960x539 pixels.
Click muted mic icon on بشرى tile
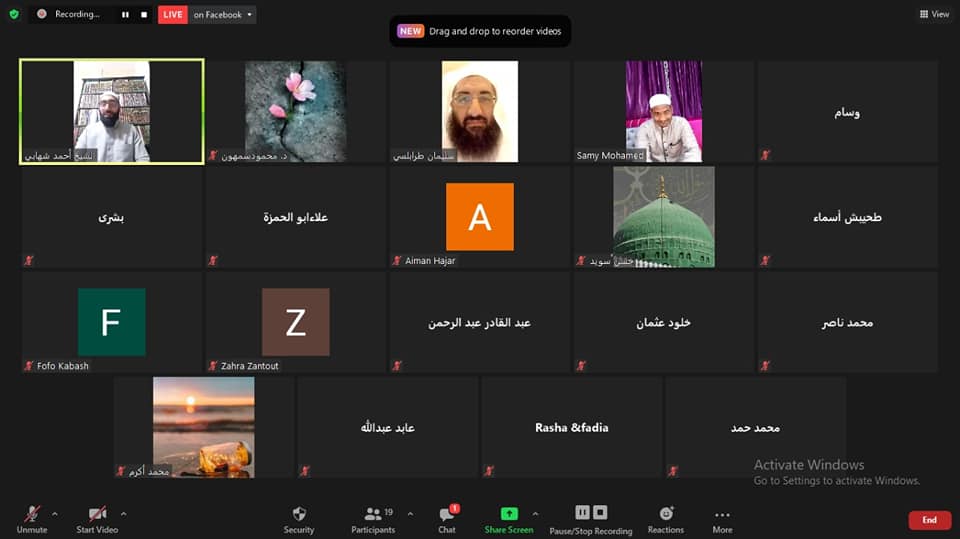[x=29, y=260]
